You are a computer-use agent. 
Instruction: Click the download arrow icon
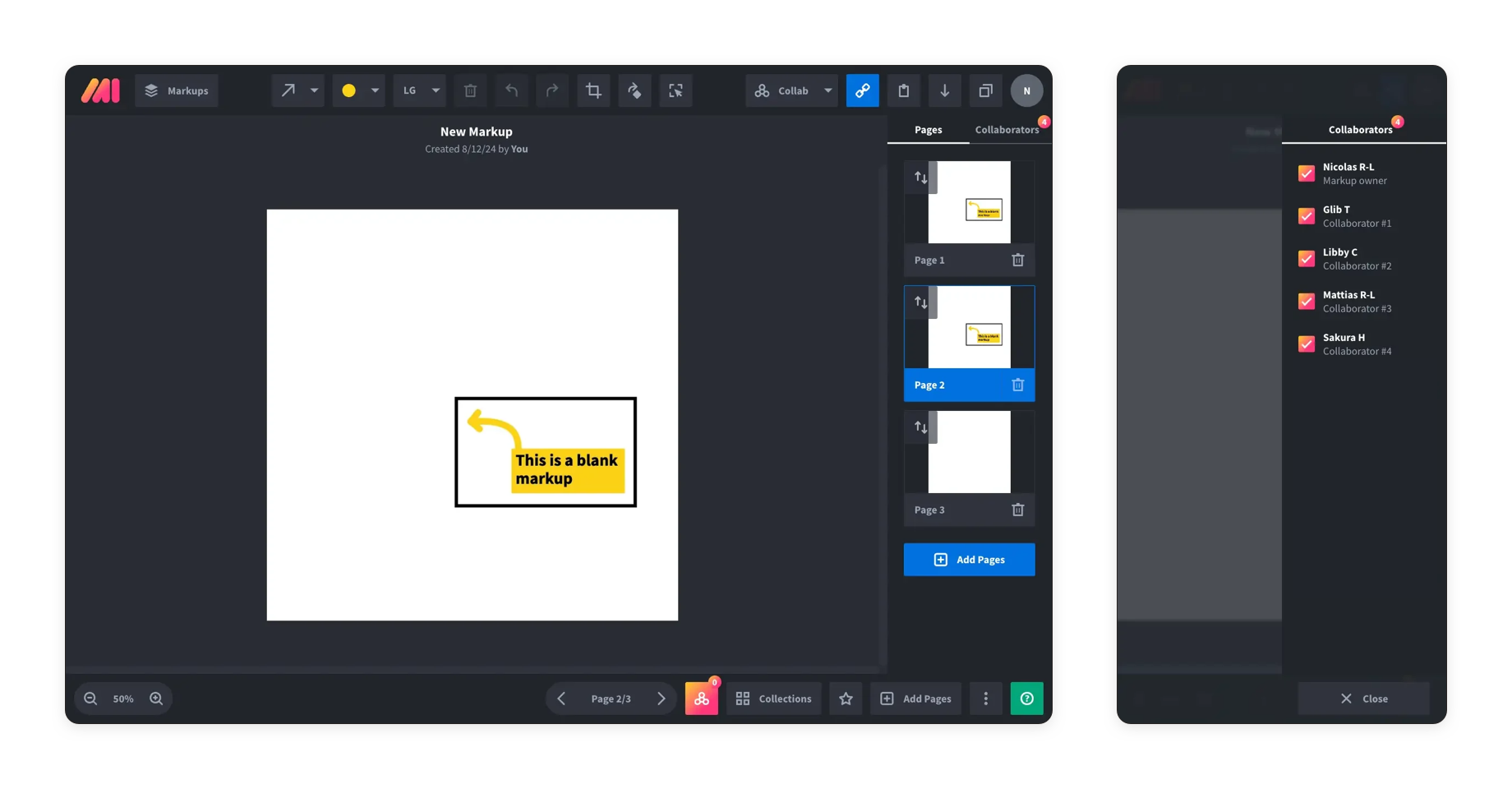[944, 90]
